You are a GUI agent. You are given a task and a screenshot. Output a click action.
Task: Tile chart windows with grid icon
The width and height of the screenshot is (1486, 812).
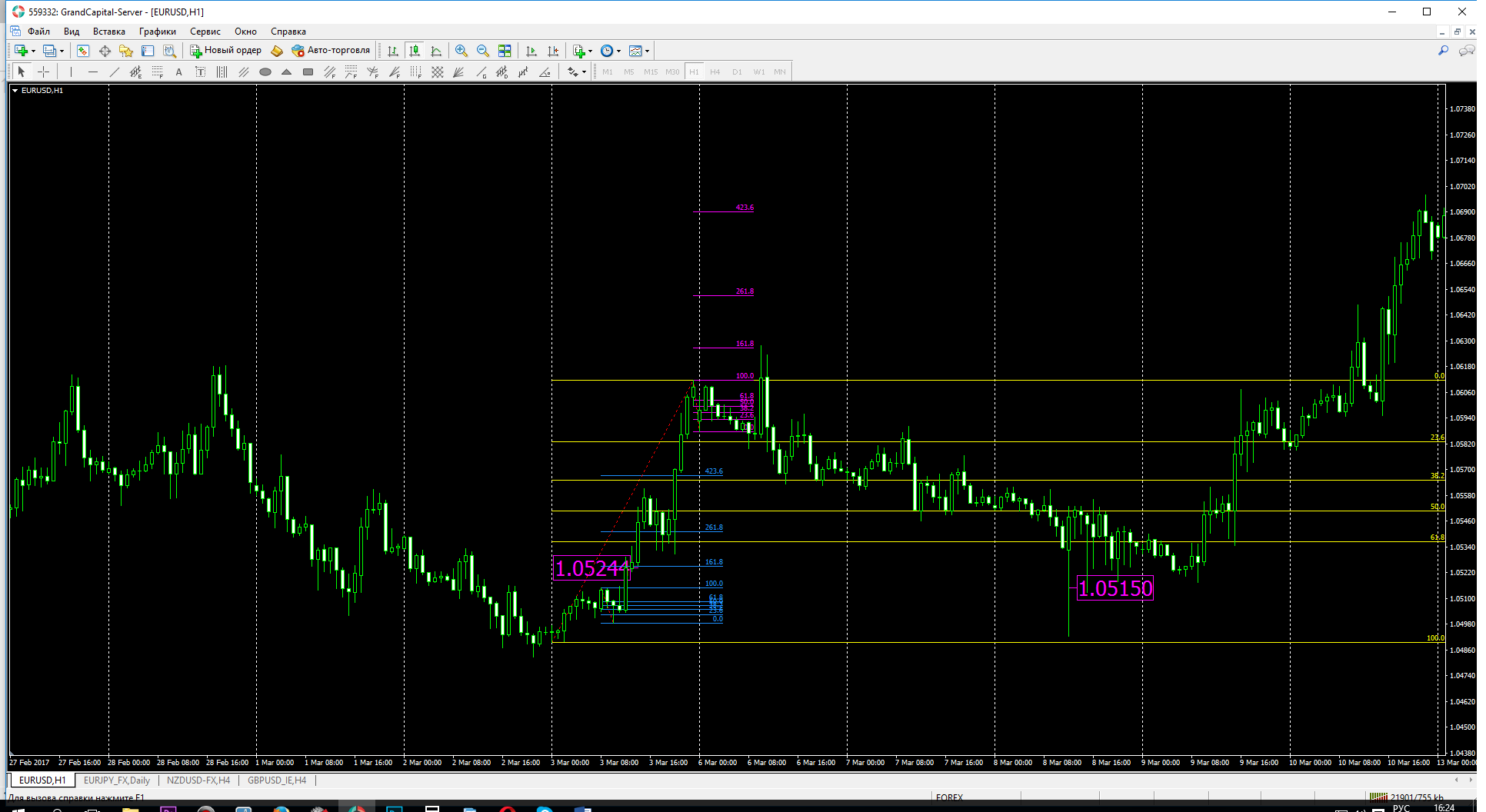tap(505, 51)
